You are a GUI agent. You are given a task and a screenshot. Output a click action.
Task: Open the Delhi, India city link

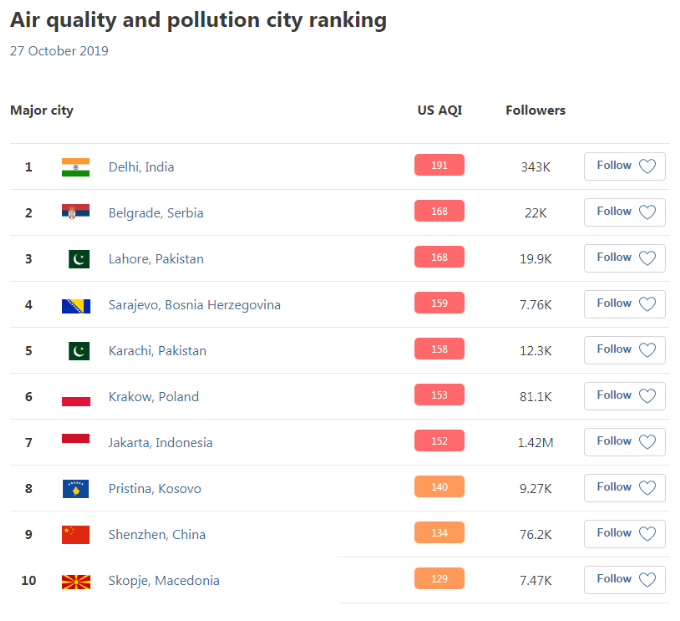tap(141, 167)
